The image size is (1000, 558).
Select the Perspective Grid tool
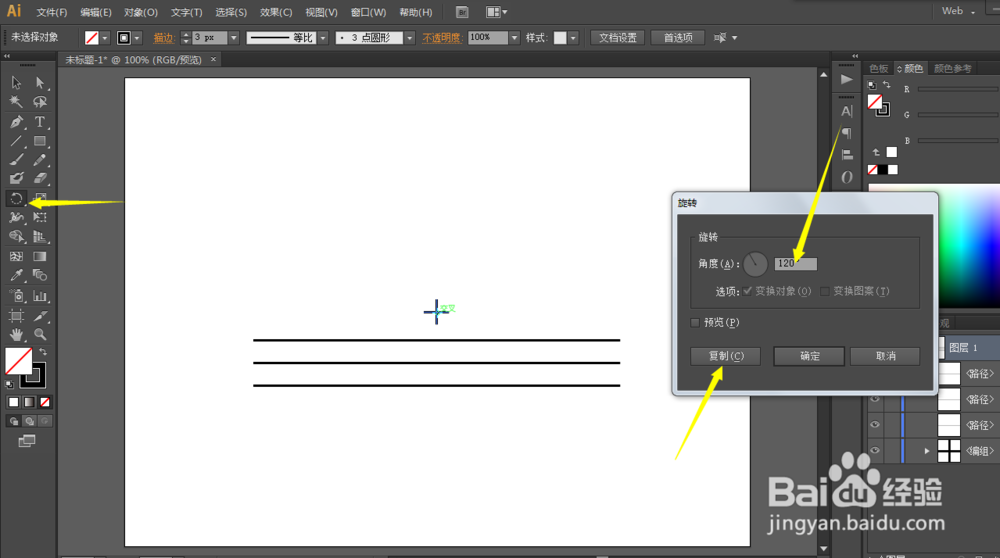pos(40,237)
